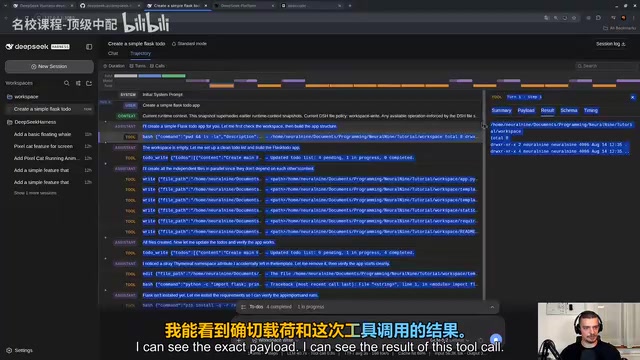Open the Summary tab in detail panel

[x=501, y=111]
